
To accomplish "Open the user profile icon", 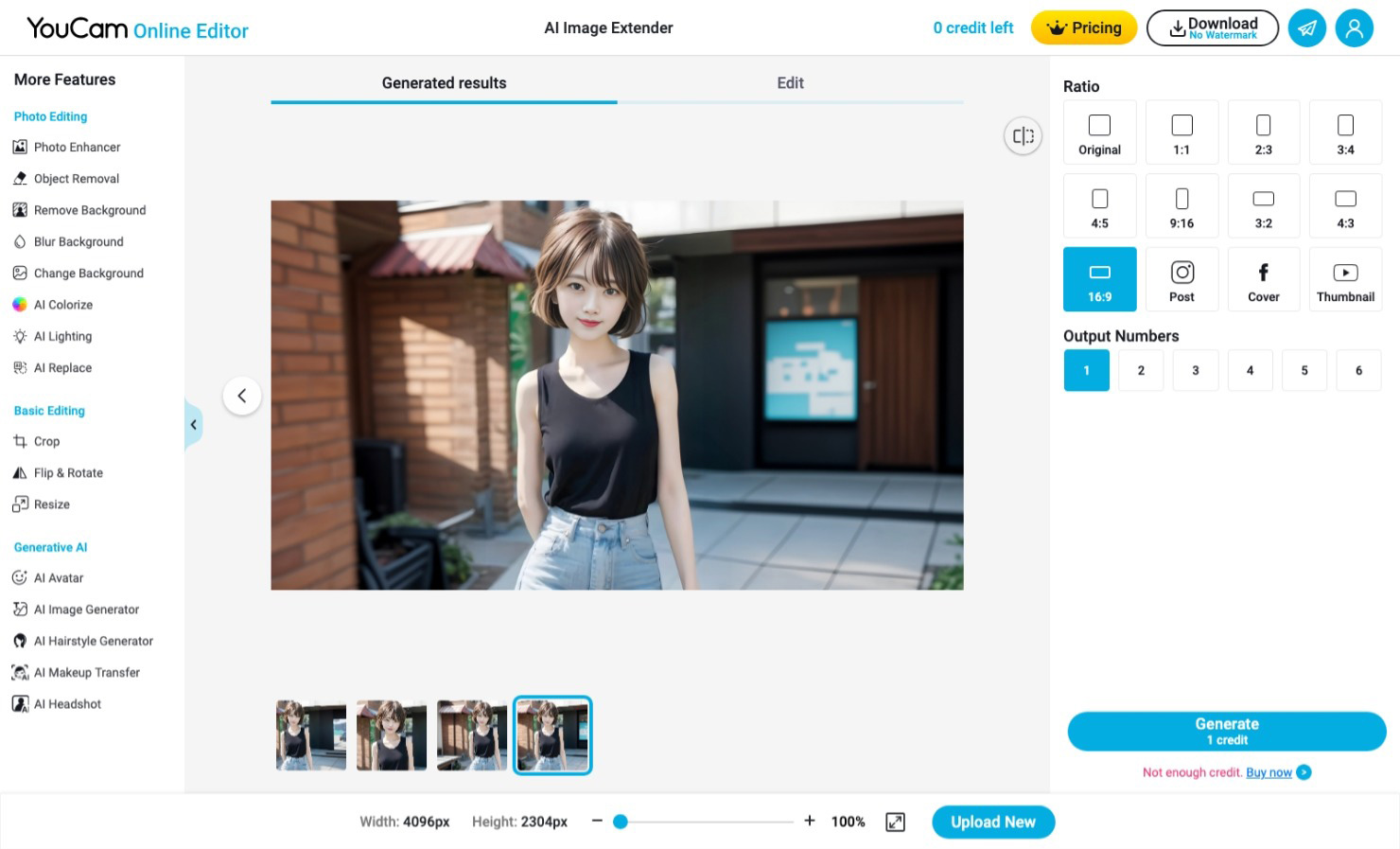I will (1354, 28).
